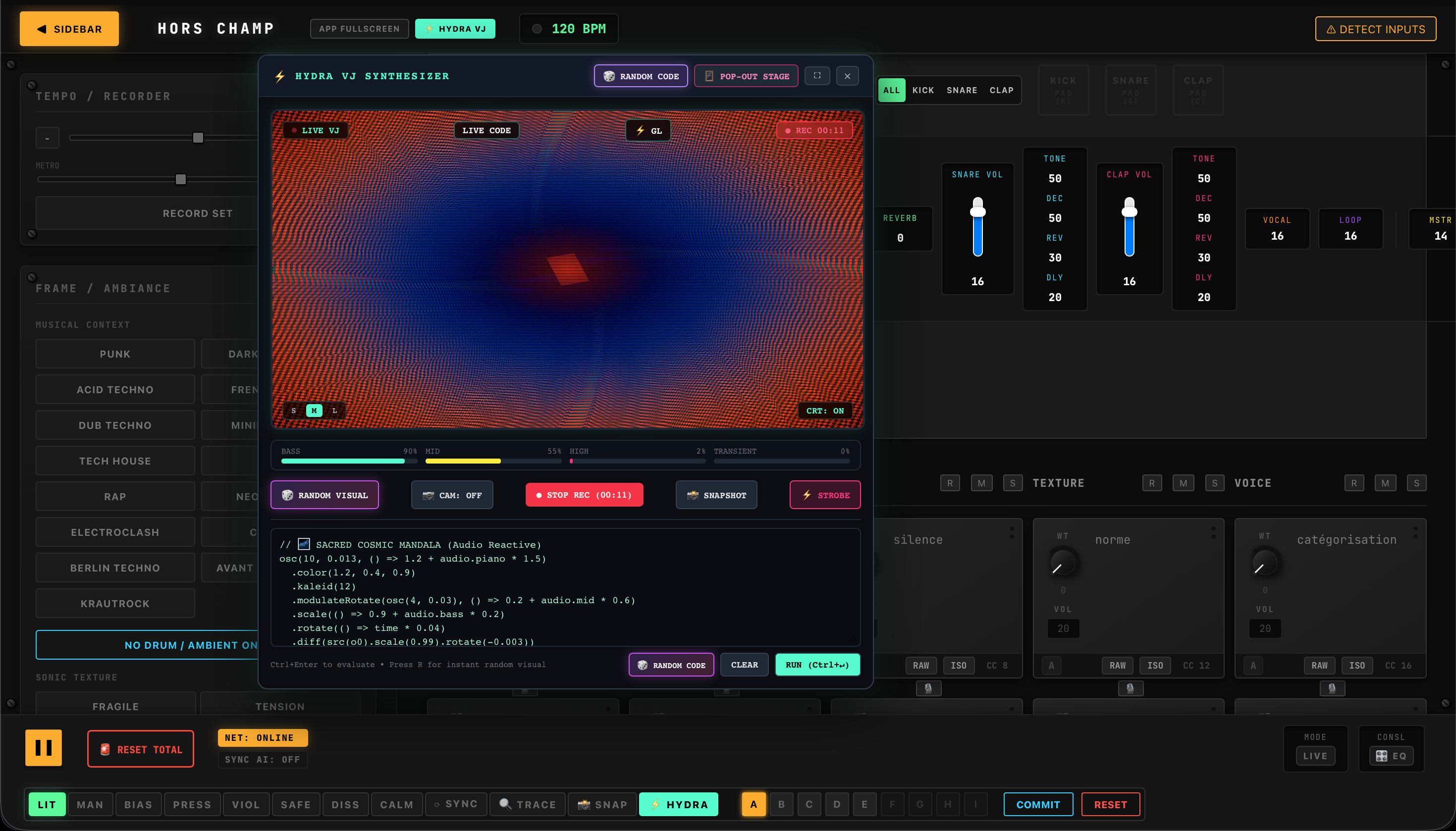1456x831 pixels.
Task: Switch to the KICK drum tab
Action: (922, 90)
